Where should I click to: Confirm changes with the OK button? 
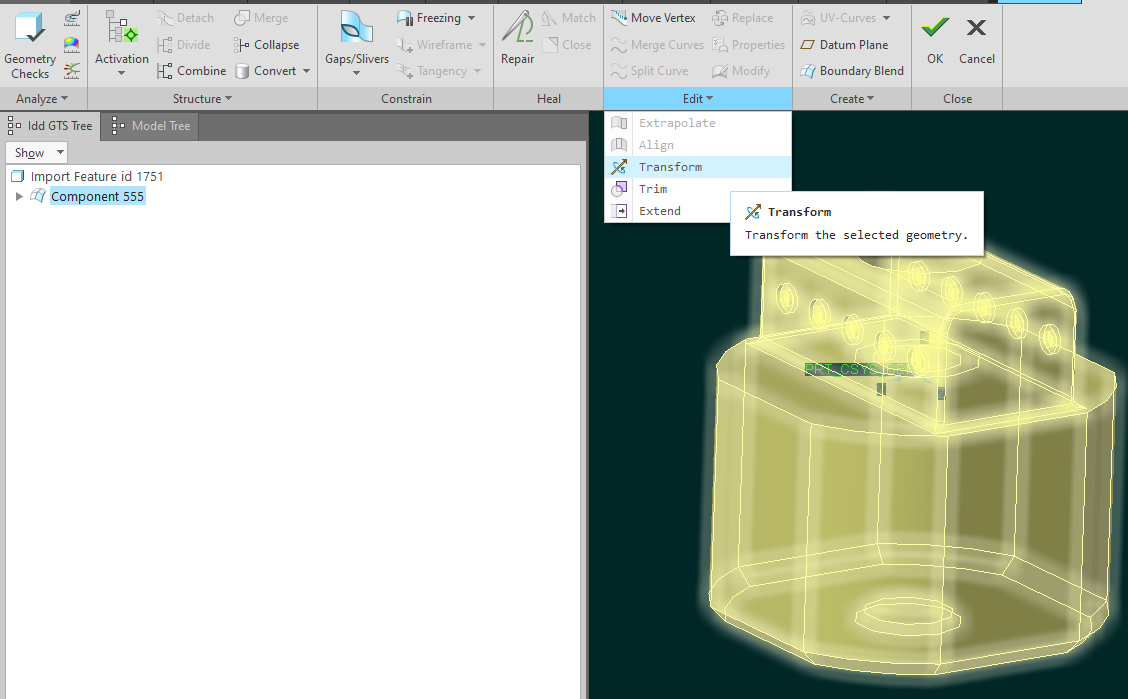[933, 40]
